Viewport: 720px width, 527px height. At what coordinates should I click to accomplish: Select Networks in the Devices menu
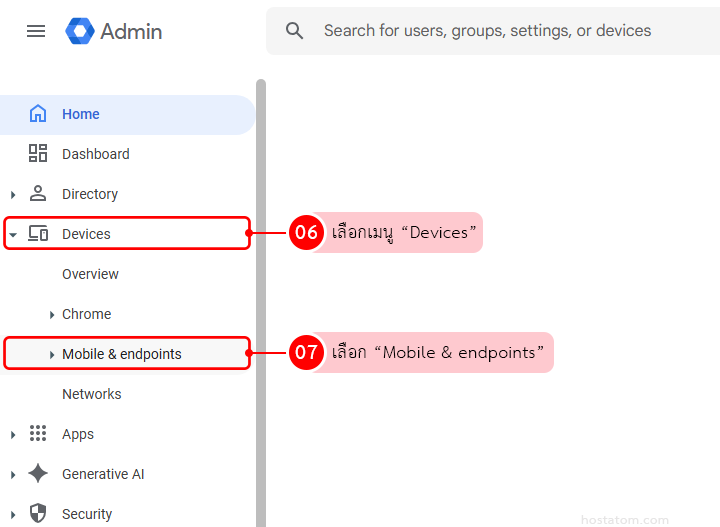(91, 394)
